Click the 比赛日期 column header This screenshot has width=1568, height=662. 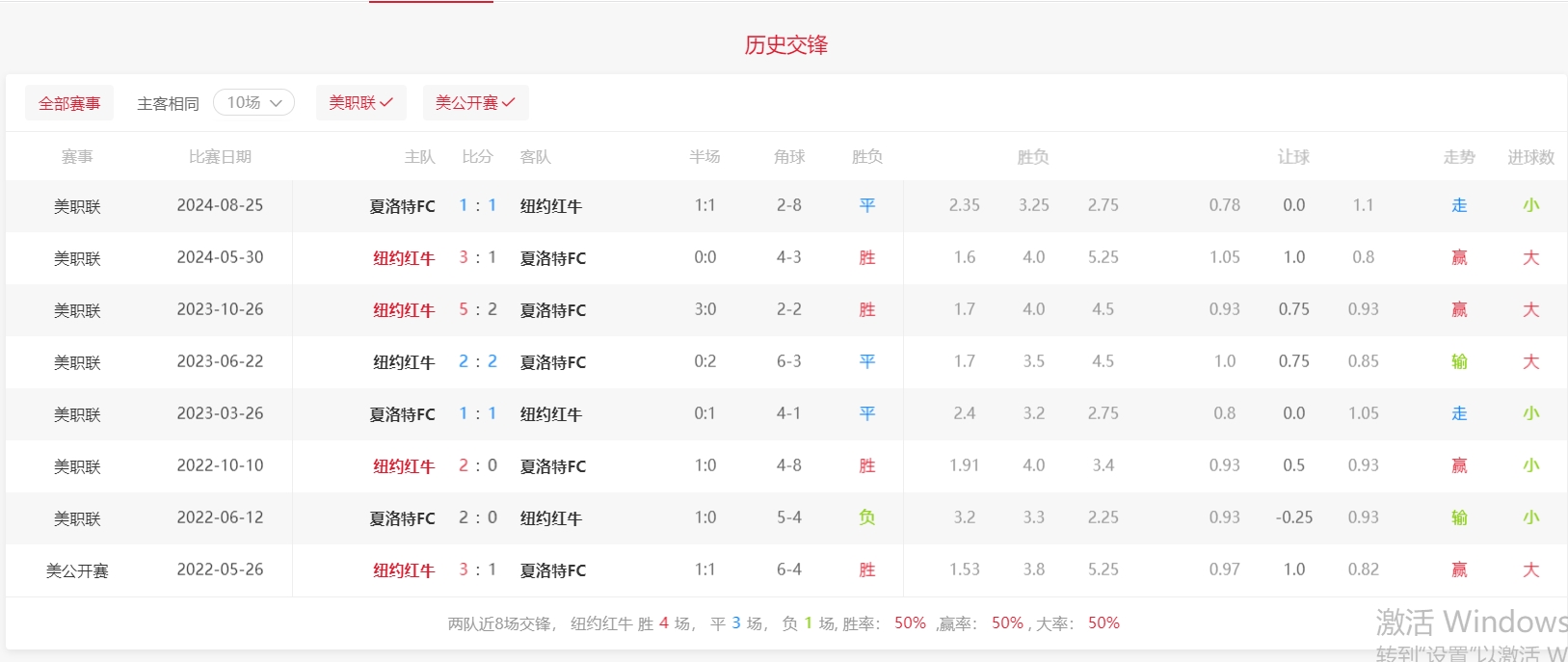pyautogui.click(x=220, y=157)
